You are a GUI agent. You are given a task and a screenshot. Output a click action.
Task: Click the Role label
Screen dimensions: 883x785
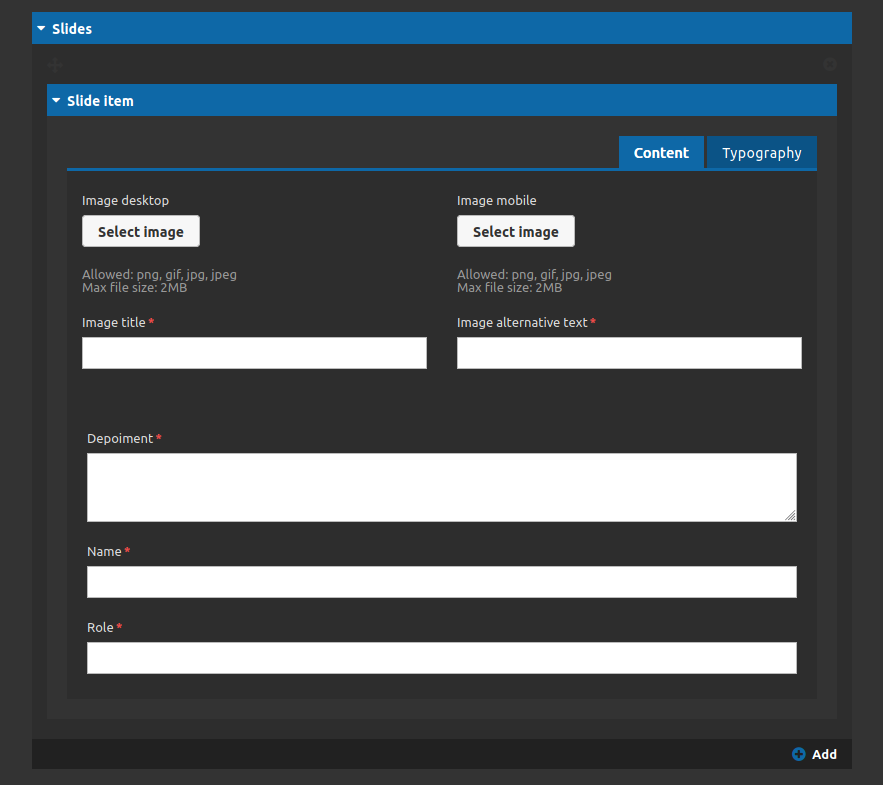pyautogui.click(x=100, y=627)
